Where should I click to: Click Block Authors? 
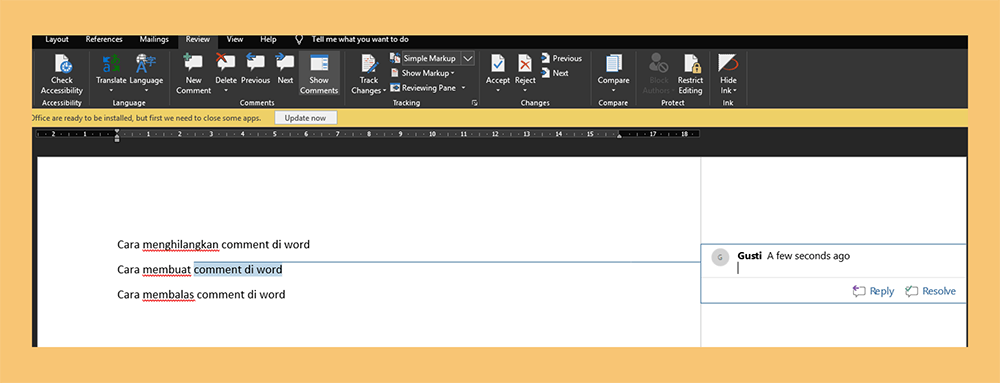(659, 75)
